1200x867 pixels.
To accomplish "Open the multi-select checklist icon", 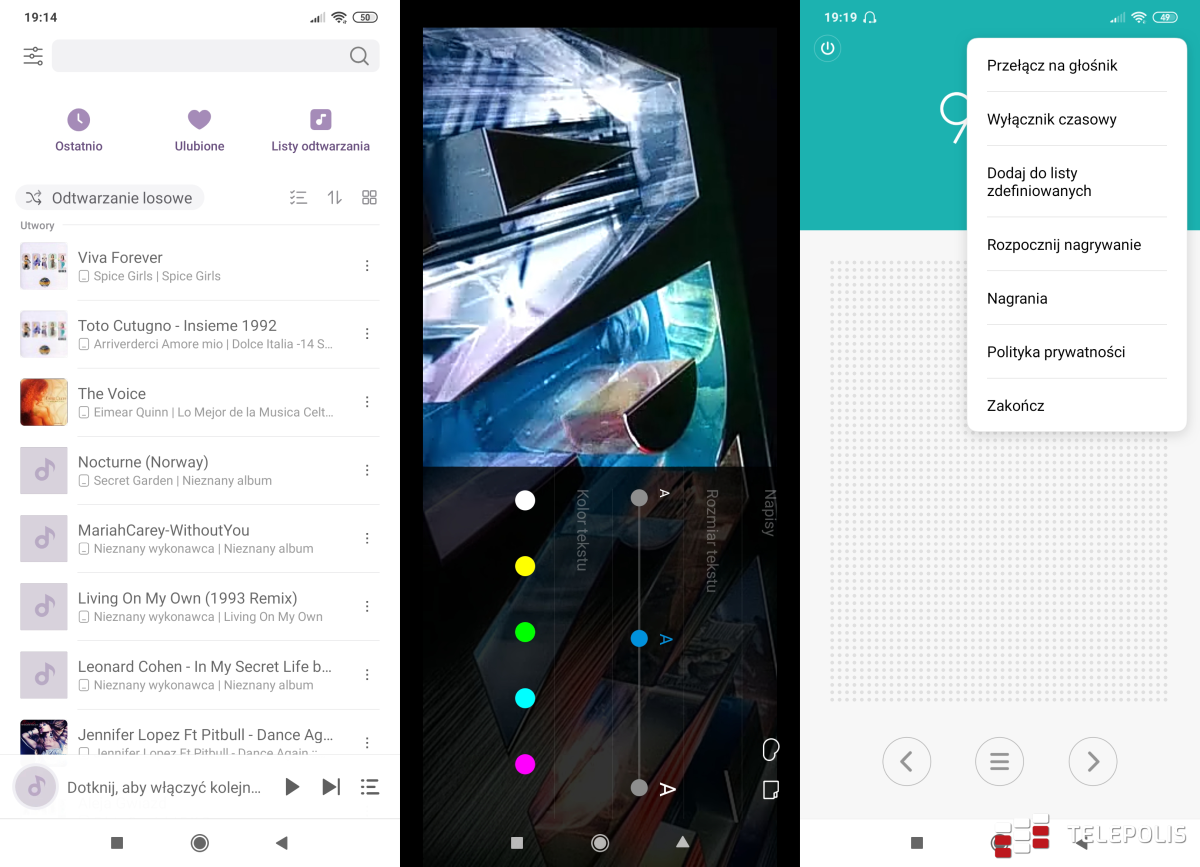I will click(298, 198).
